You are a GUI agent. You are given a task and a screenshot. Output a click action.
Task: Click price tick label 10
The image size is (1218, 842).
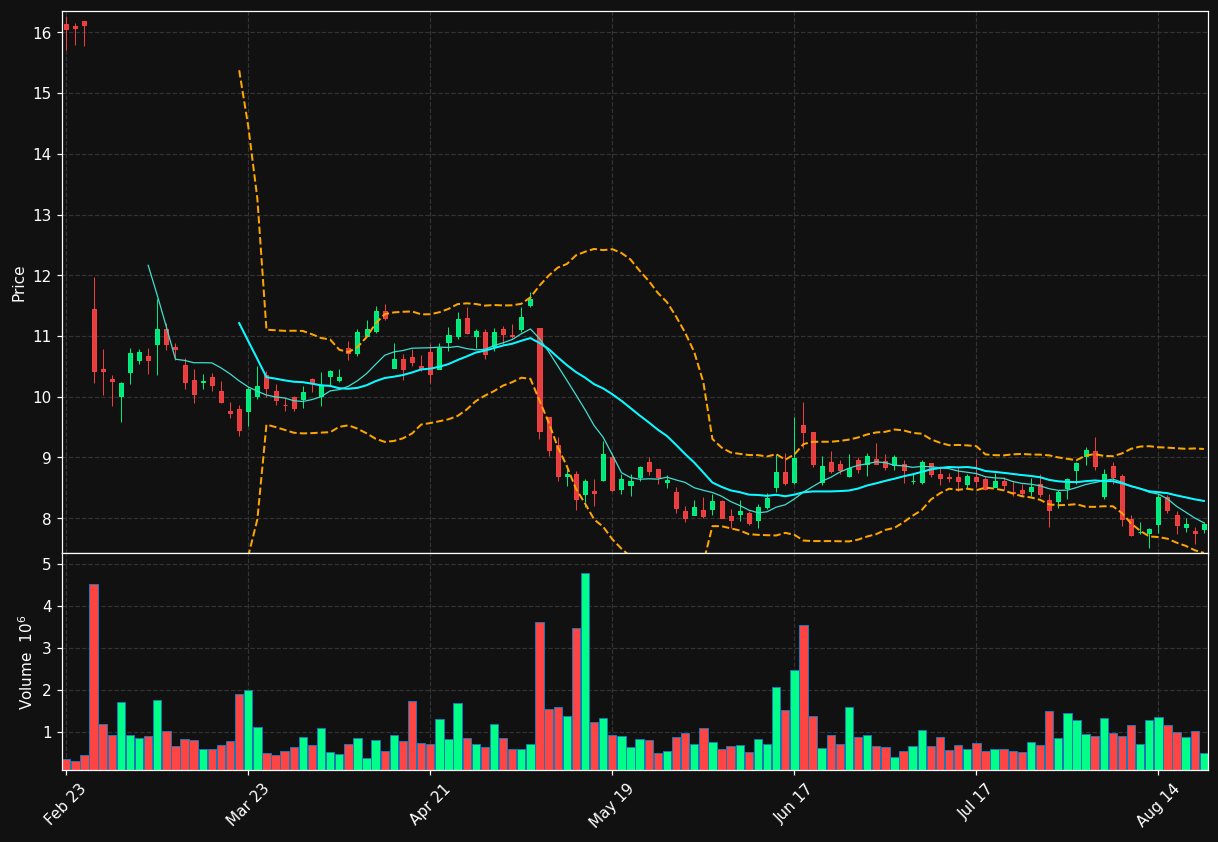(x=42, y=397)
